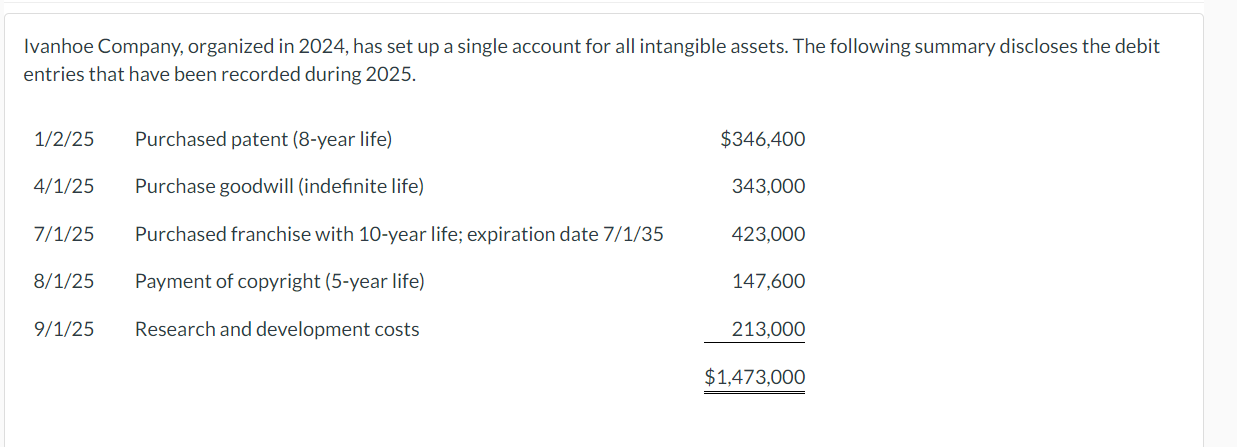Select the Payment of copyright (5-year life) text
The height and width of the screenshot is (447, 1237).
(x=280, y=282)
